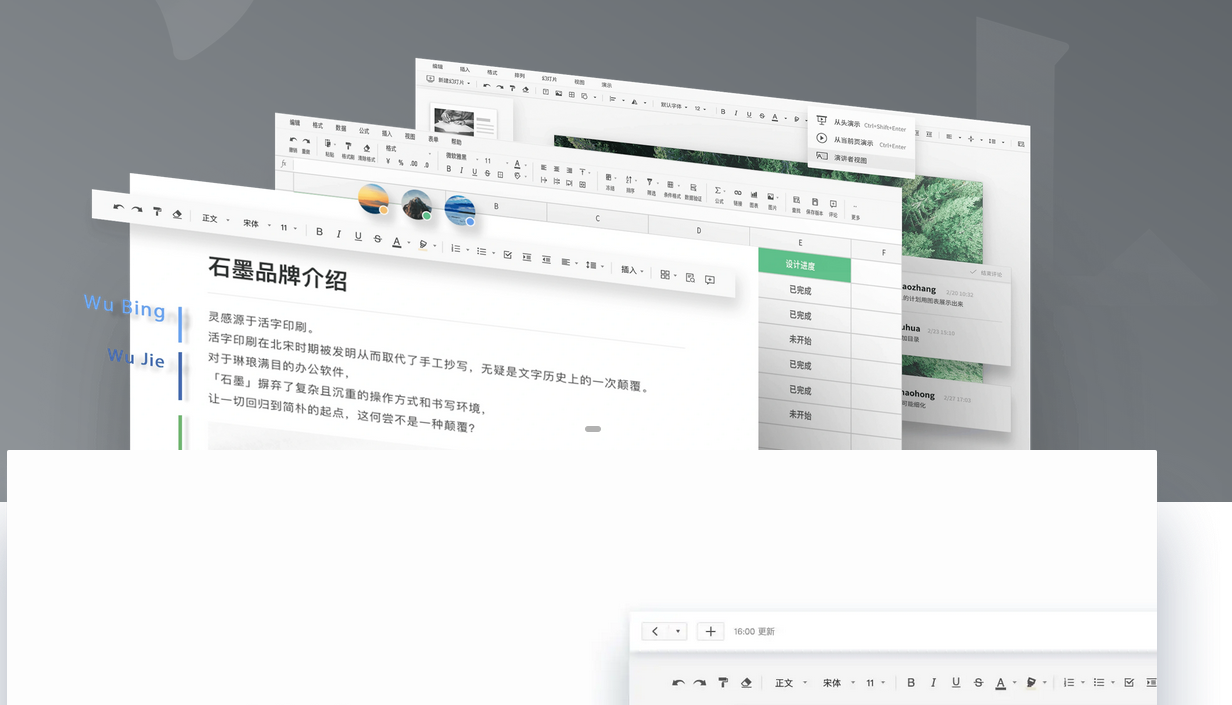This screenshot has height=705, width=1232.
Task: Click the slide thumbnail in presentation window
Action: (x=464, y=122)
